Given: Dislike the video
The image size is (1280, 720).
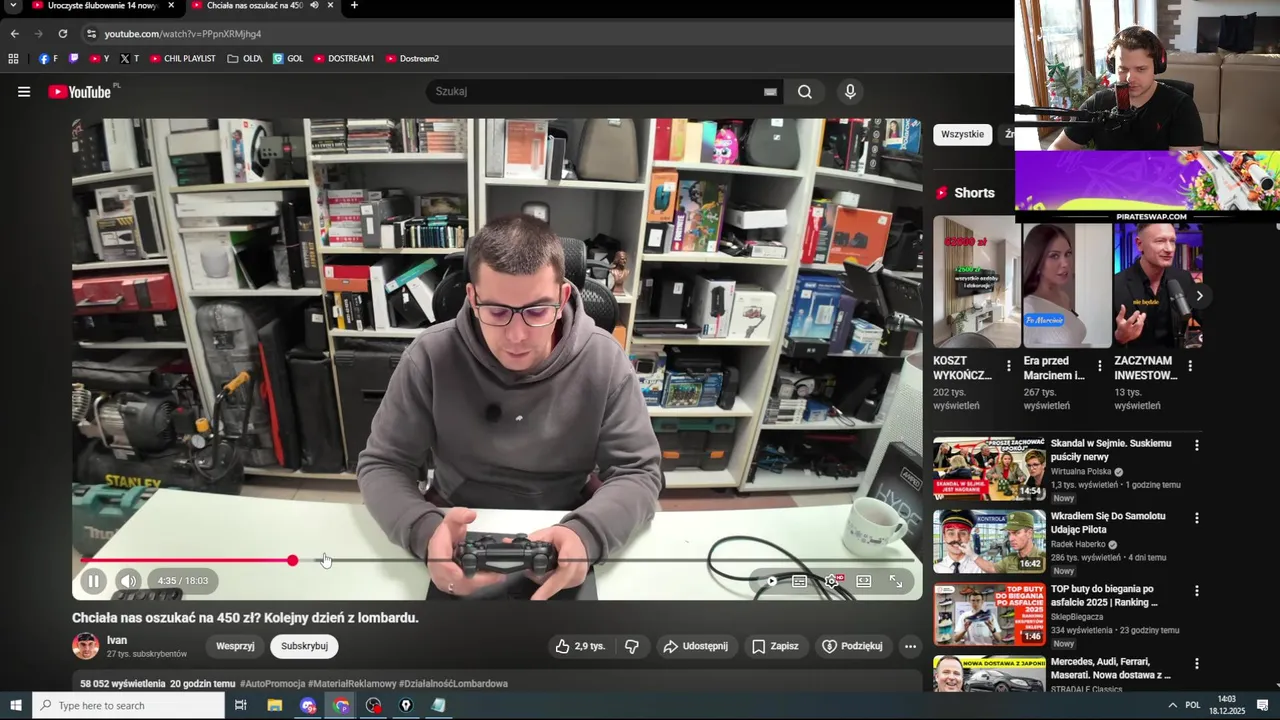Looking at the screenshot, I should (632, 646).
